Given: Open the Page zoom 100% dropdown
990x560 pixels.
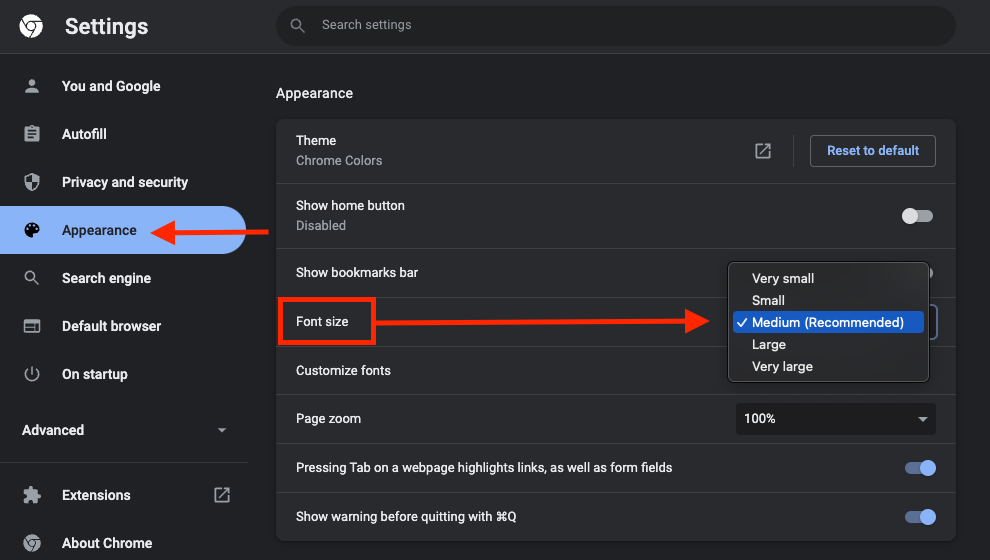Looking at the screenshot, I should (x=835, y=419).
